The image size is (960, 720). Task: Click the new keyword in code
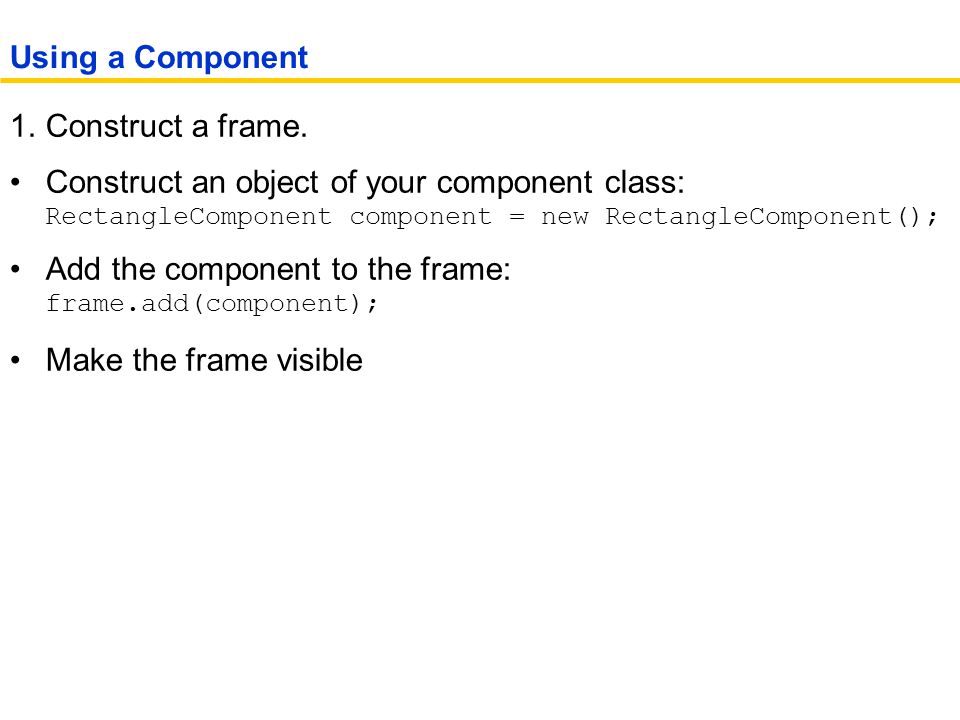point(564,217)
